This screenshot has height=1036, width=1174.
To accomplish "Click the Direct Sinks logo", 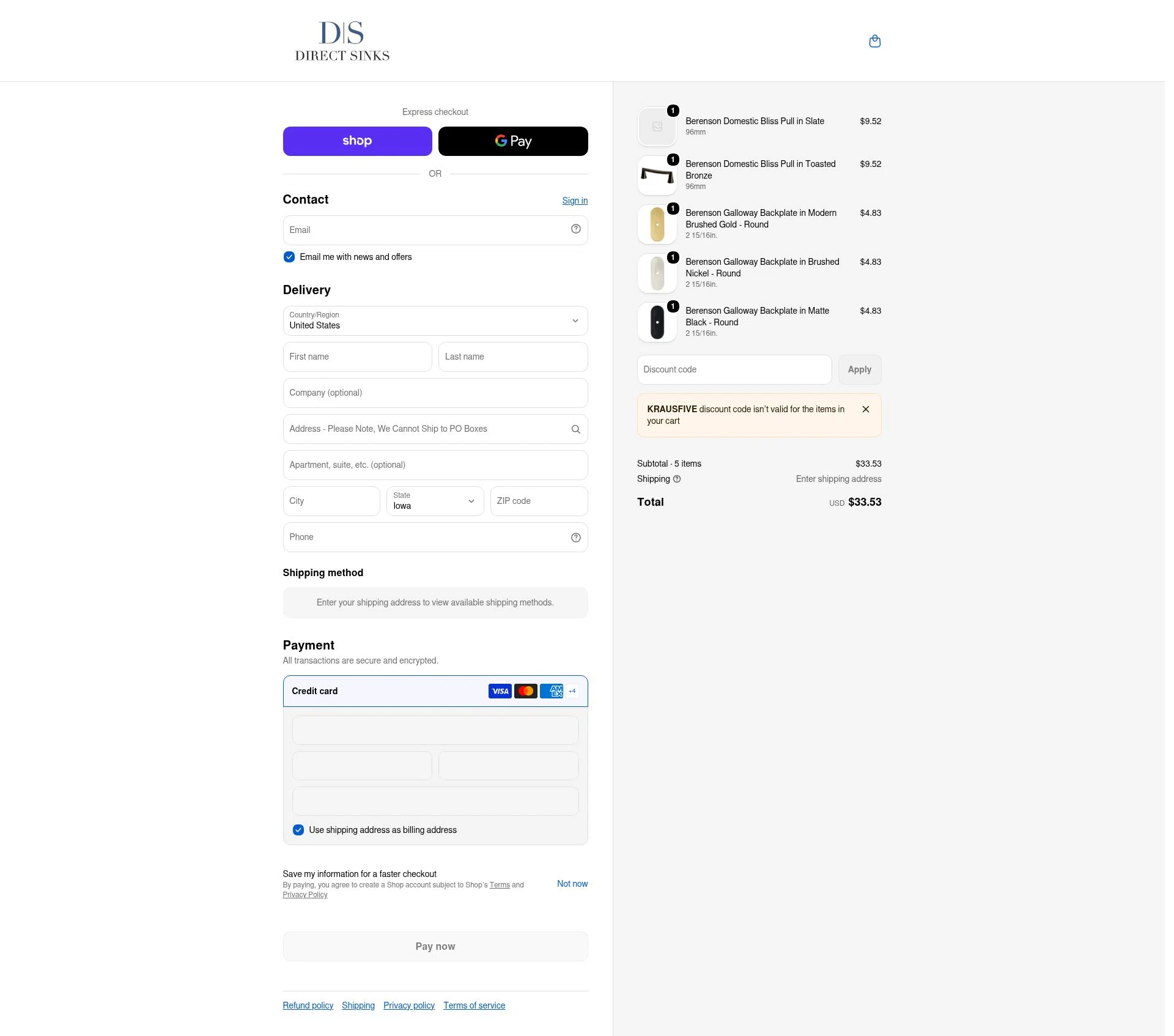I will pyautogui.click(x=342, y=41).
